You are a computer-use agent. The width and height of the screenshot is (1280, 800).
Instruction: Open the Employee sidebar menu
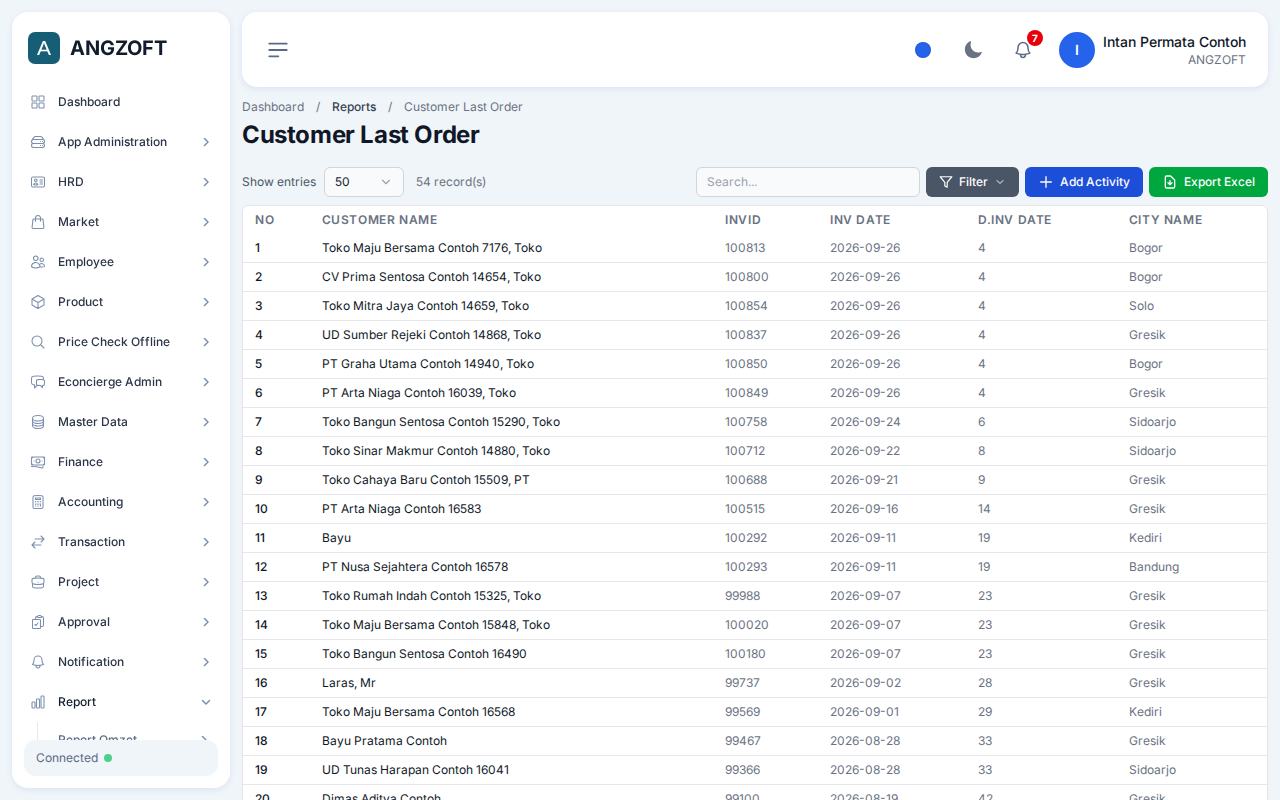[121, 262]
